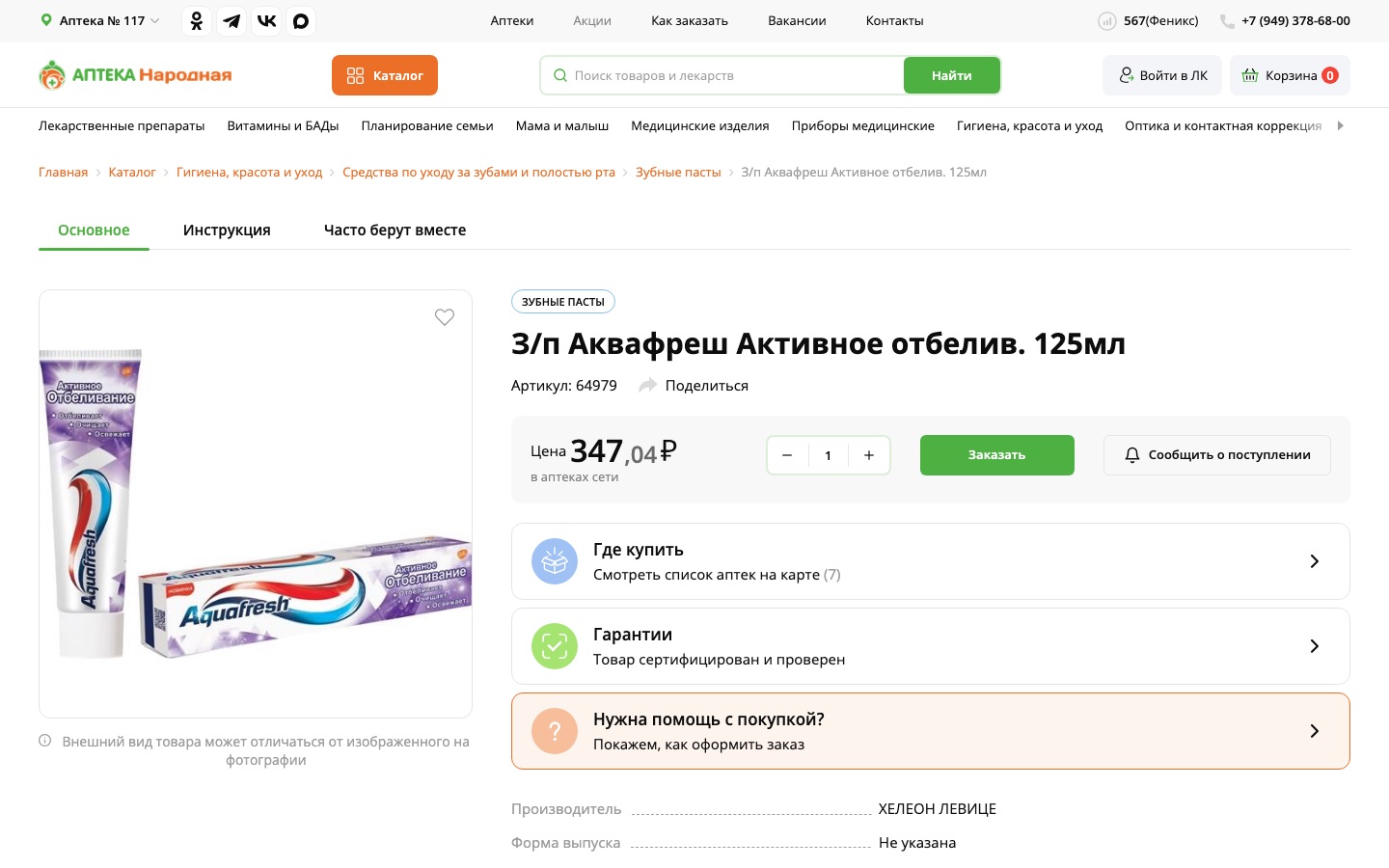Open the Telegram social icon
The width and height of the screenshot is (1389, 868).
[231, 20]
